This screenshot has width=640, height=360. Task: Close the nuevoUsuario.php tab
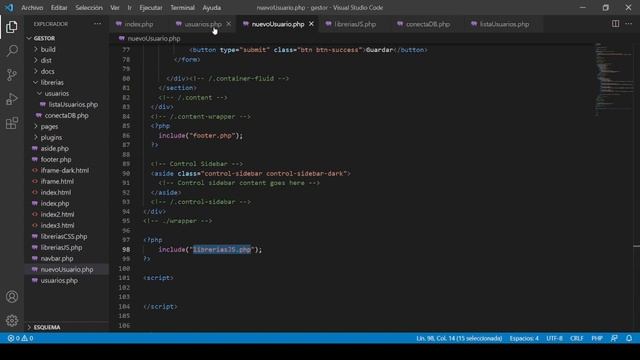pos(311,24)
